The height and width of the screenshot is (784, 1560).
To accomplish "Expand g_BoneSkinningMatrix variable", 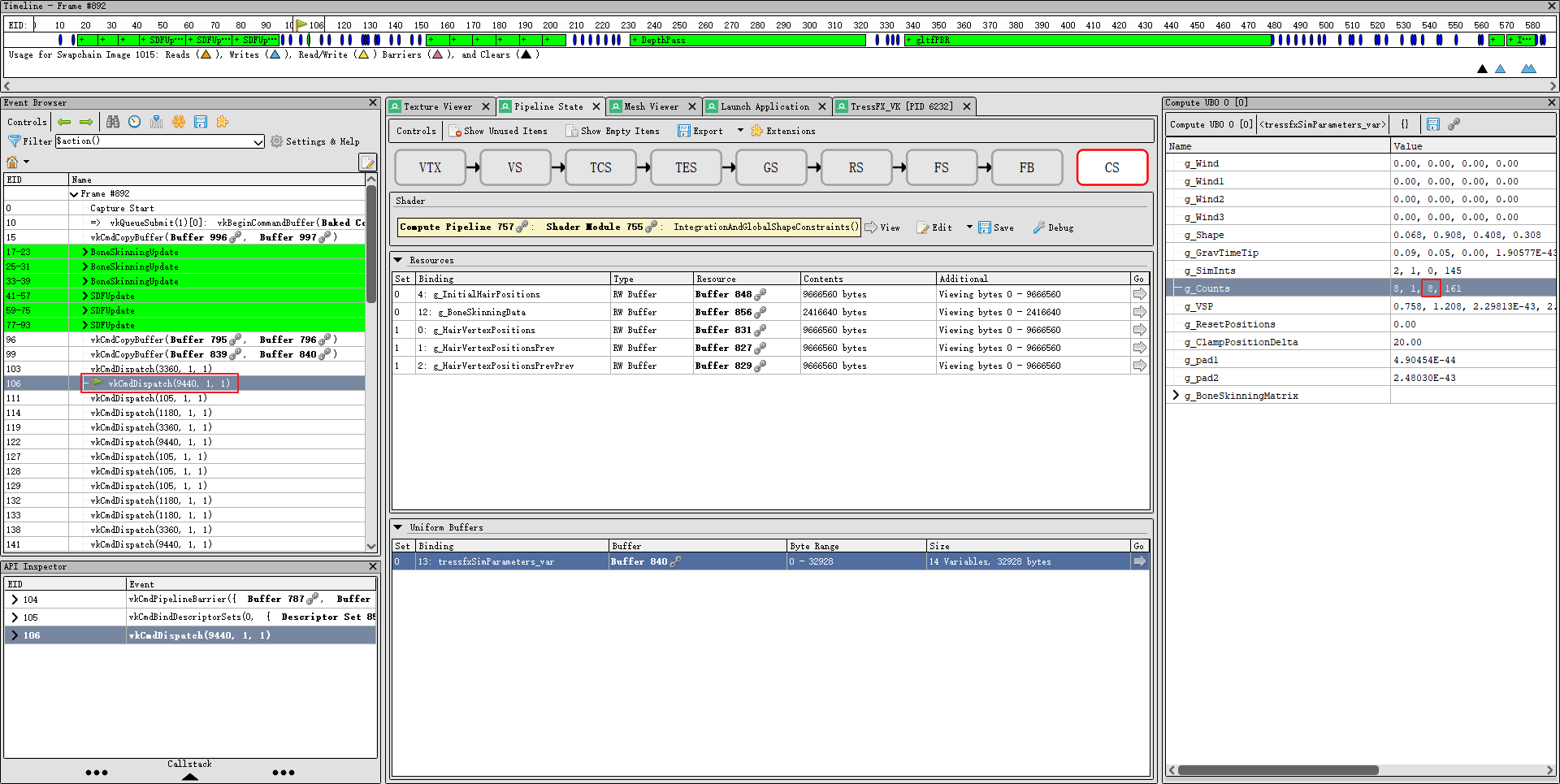I will click(1176, 396).
